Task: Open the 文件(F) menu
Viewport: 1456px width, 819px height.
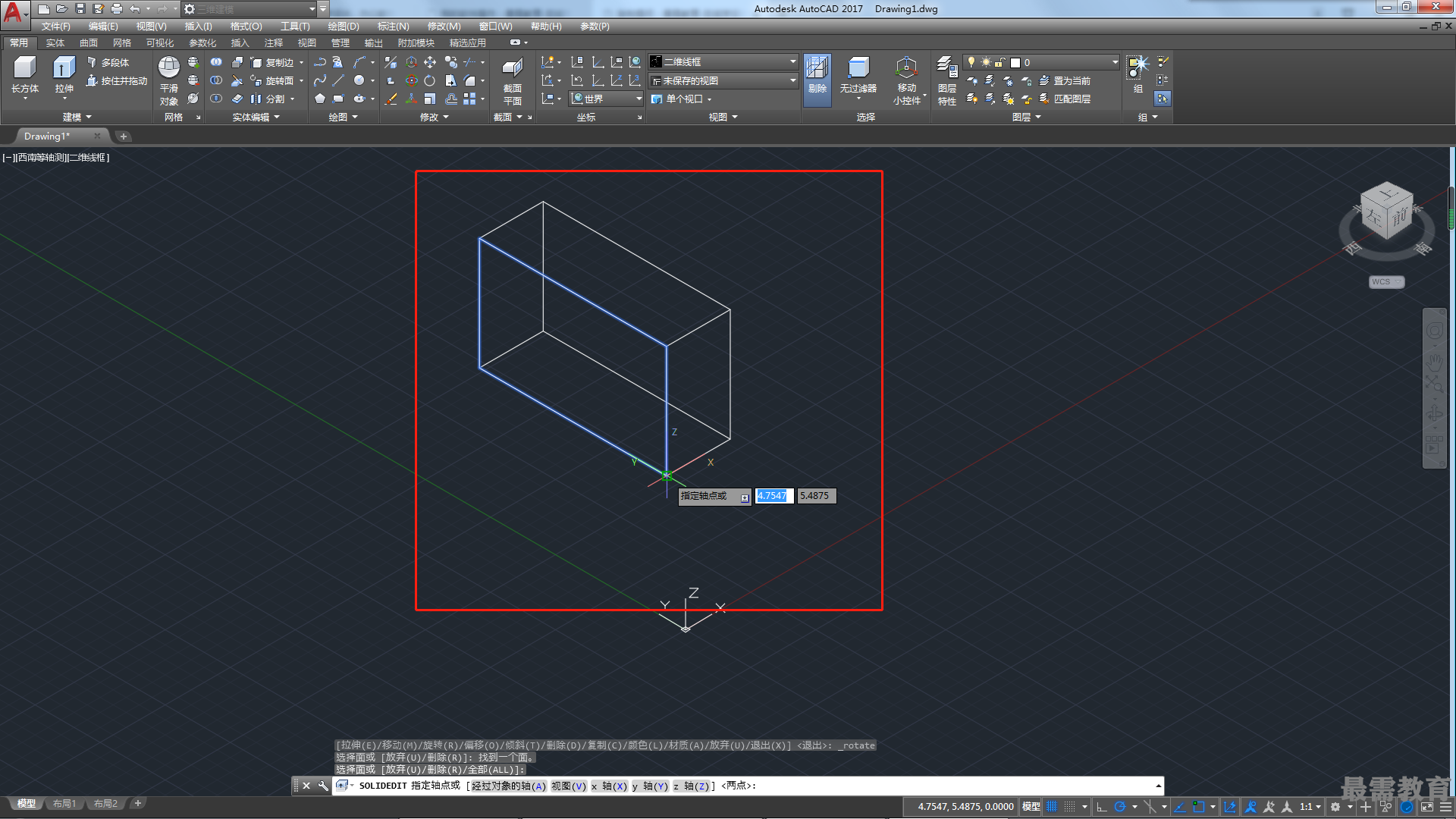Action: point(55,27)
